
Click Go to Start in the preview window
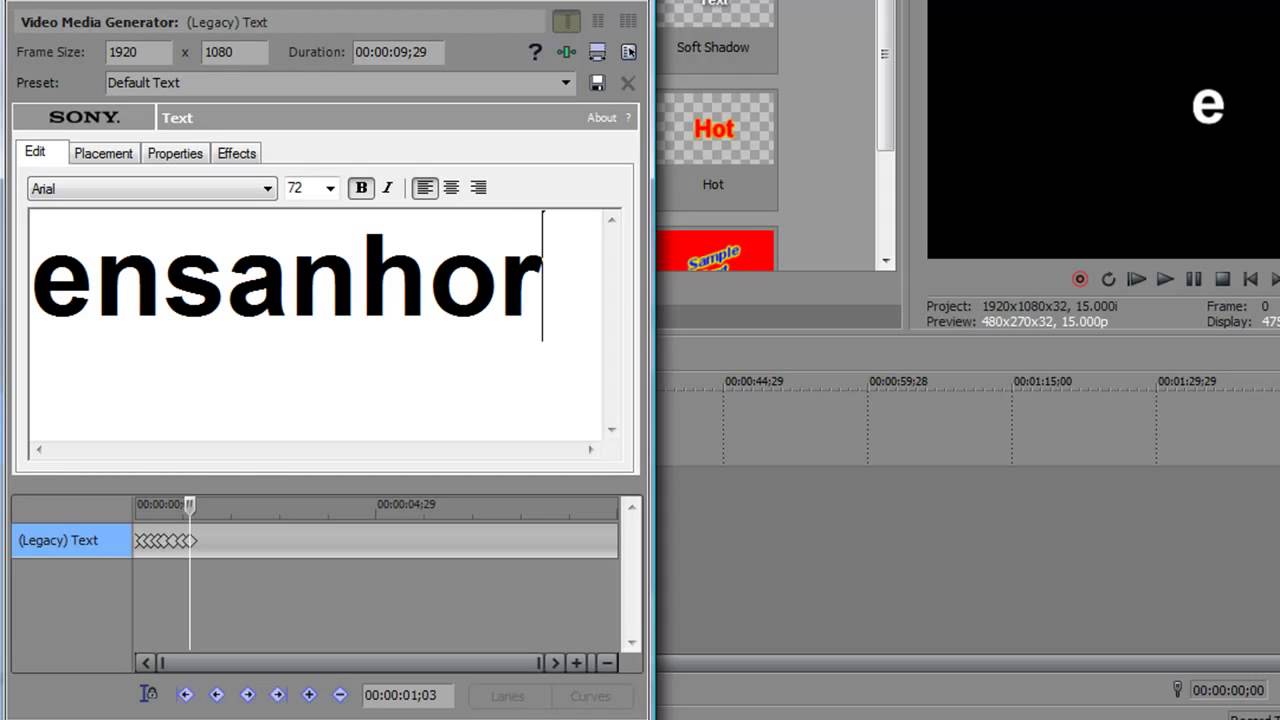pyautogui.click(x=1250, y=279)
